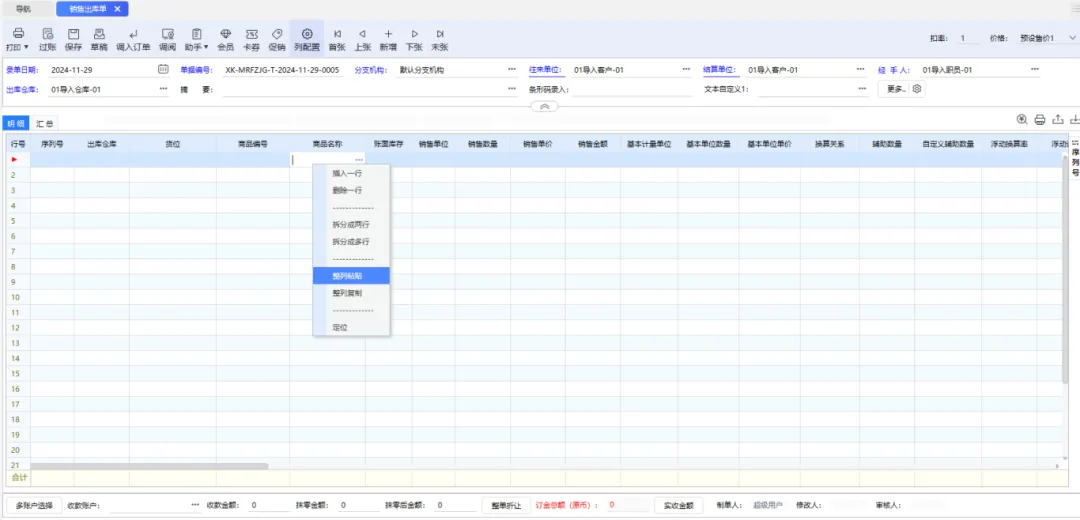
Task: Click the 结算单位 label link
Action: [x=720, y=70]
